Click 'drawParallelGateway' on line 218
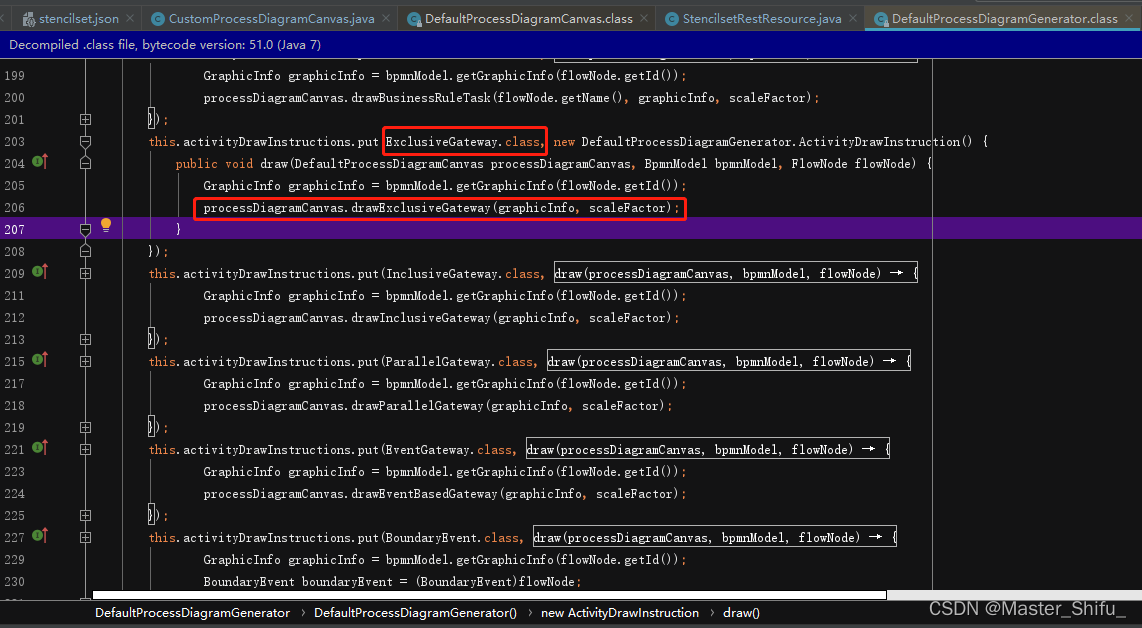Screen dimensions: 1142x628 417,406
